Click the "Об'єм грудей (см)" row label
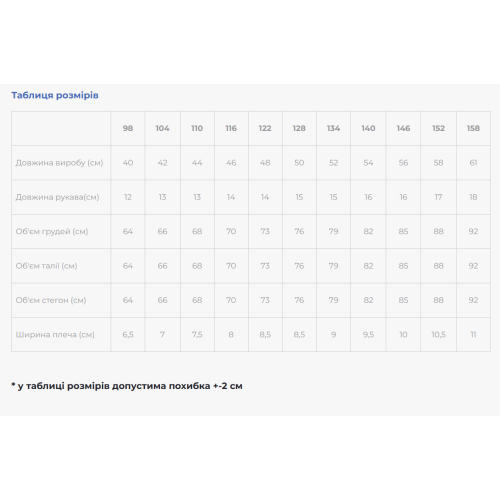This screenshot has height=500, width=500. pyautogui.click(x=52, y=231)
